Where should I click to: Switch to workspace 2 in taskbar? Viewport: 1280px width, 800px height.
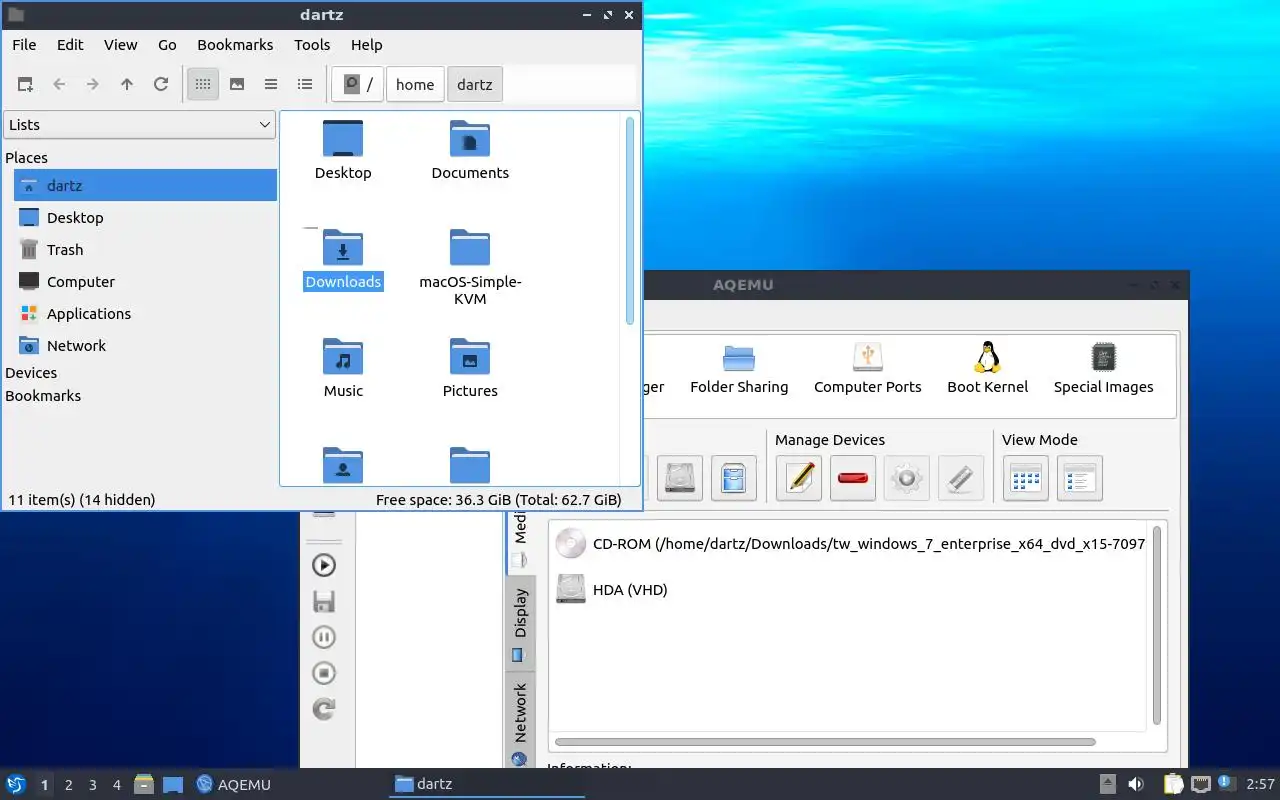point(68,785)
